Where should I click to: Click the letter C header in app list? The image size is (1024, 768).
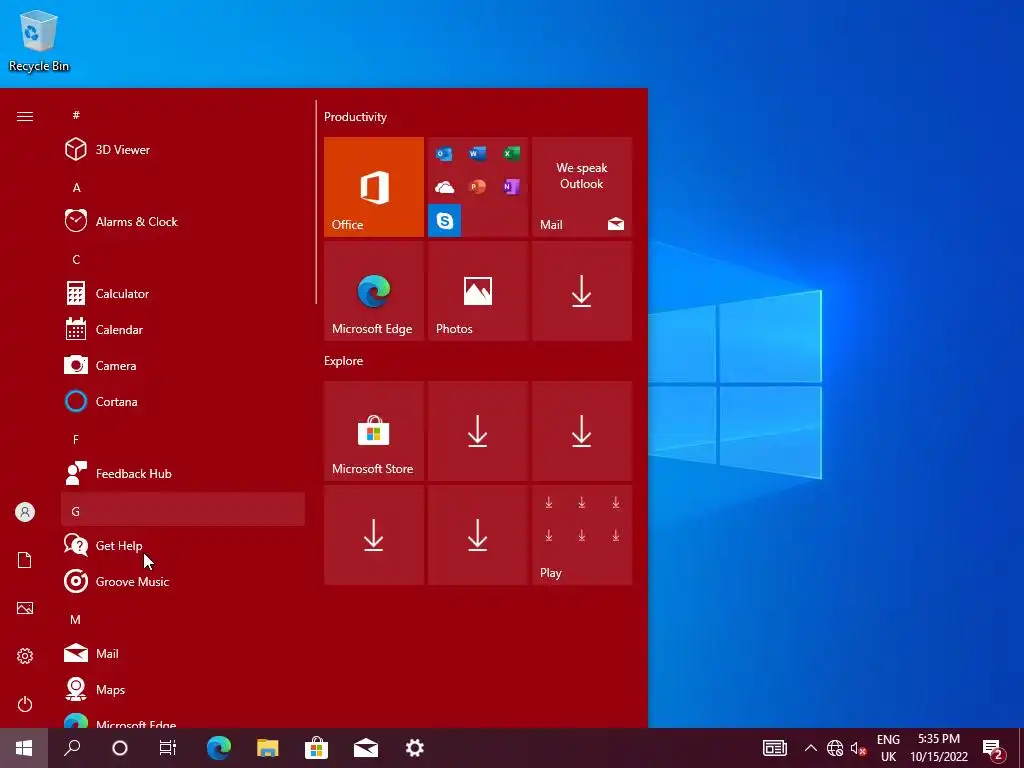pos(183,259)
